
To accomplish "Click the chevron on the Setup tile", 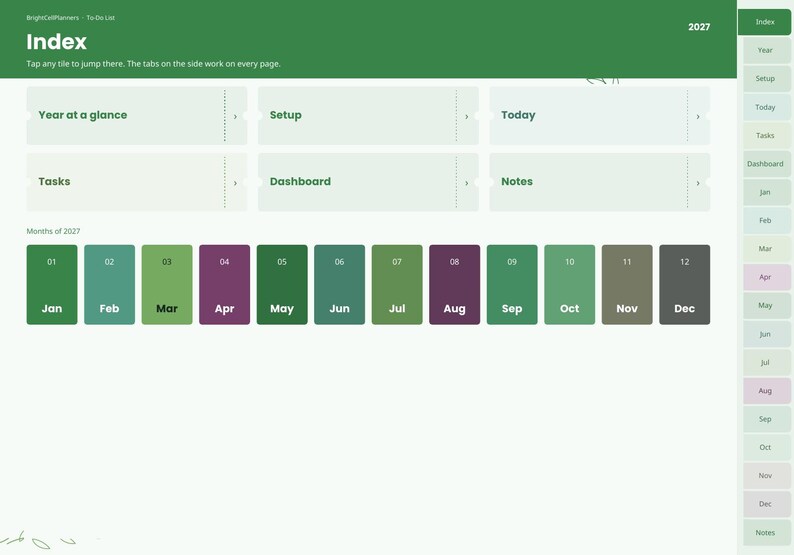I will [466, 116].
